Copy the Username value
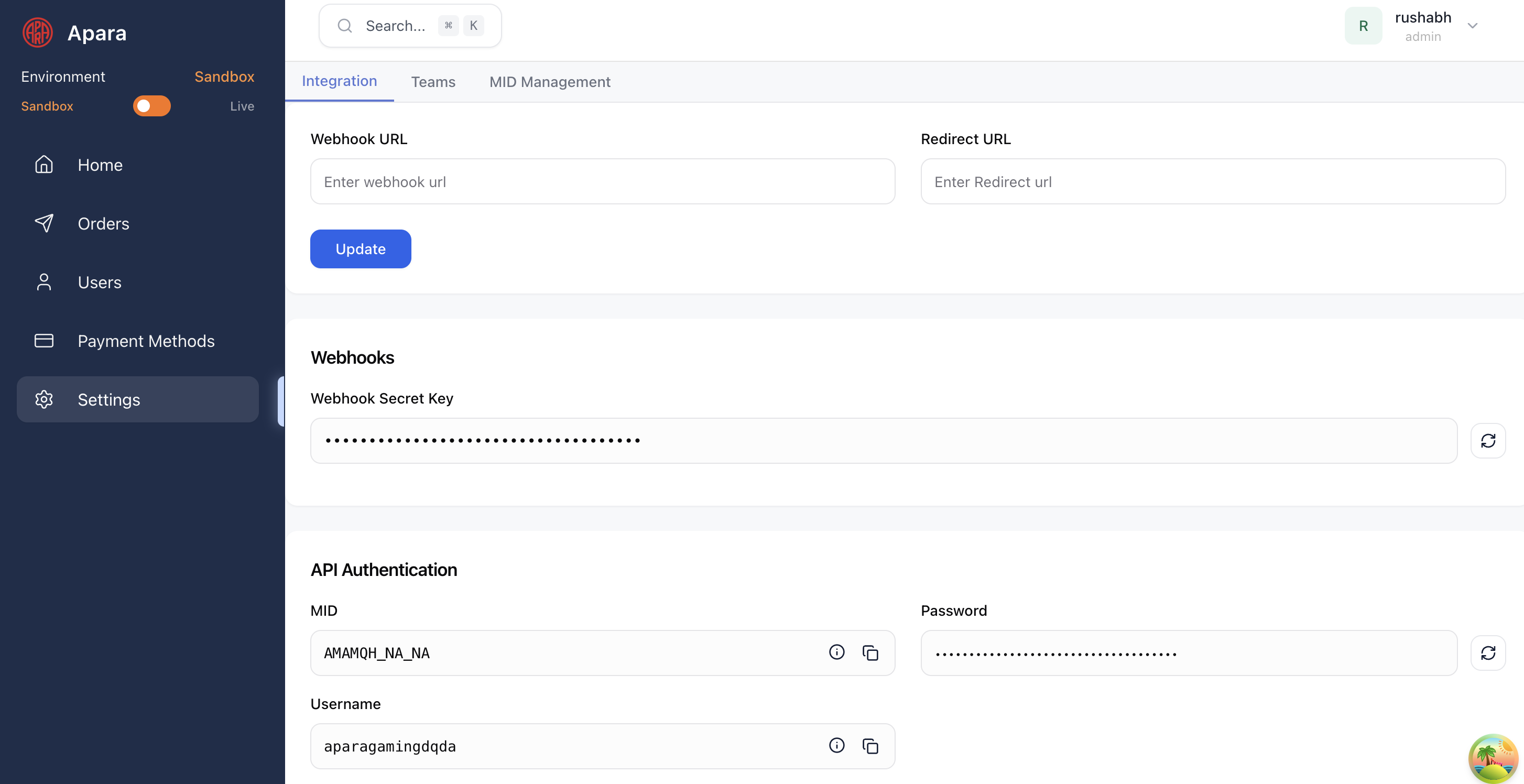 point(870,746)
